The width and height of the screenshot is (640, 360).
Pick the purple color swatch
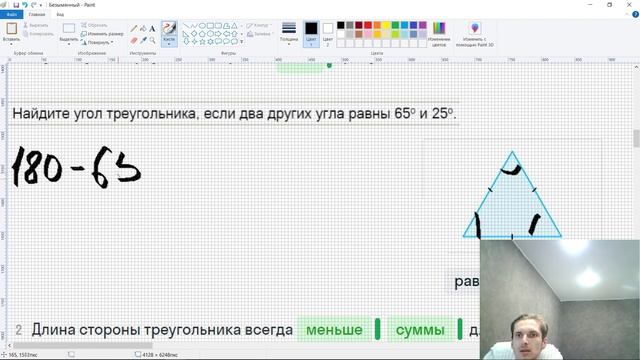[x=422, y=25]
